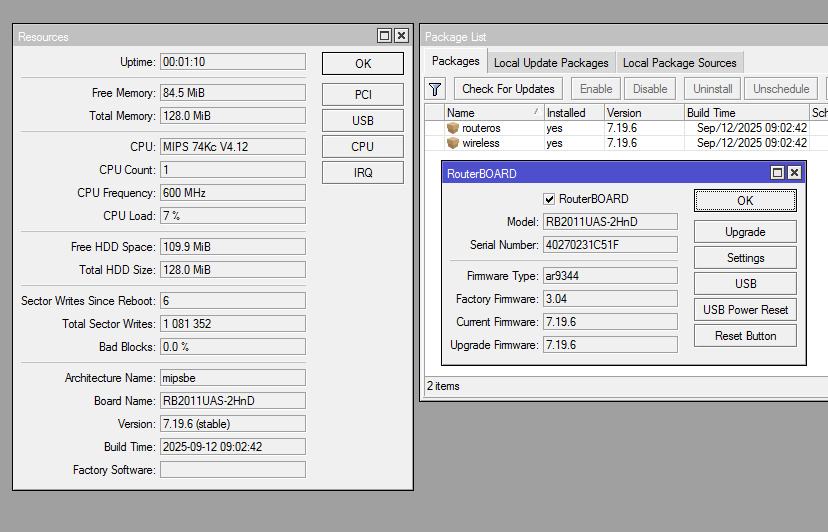The width and height of the screenshot is (828, 532).
Task: Click the Uninstall package button
Action: pos(713,89)
